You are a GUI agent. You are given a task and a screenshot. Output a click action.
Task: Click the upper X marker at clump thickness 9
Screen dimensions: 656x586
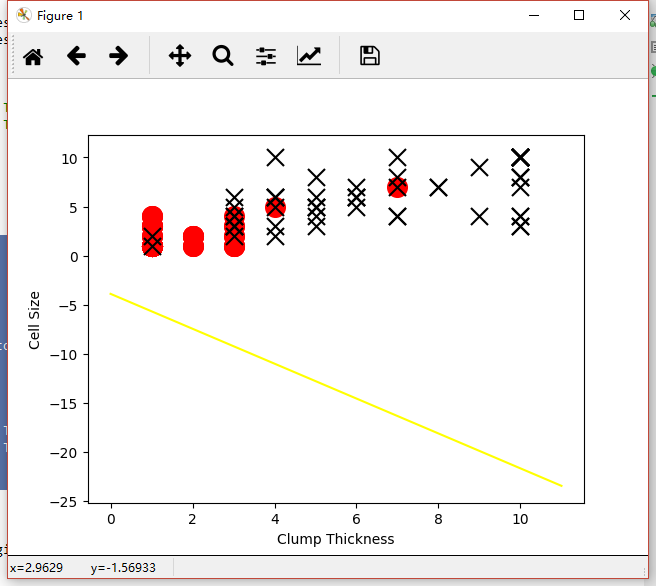(479, 168)
